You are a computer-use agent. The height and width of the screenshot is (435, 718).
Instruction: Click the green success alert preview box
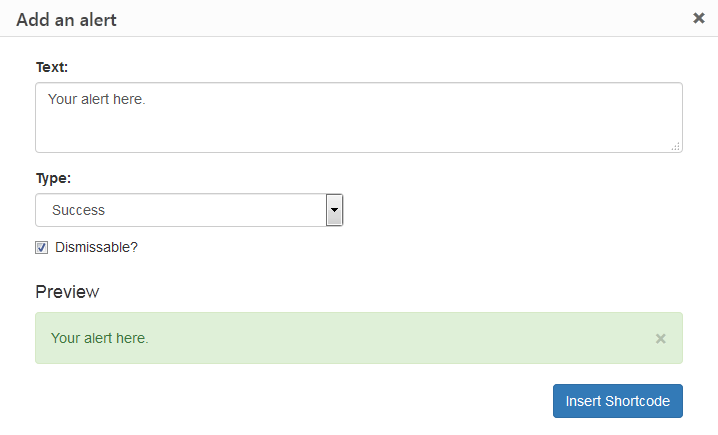click(x=359, y=338)
